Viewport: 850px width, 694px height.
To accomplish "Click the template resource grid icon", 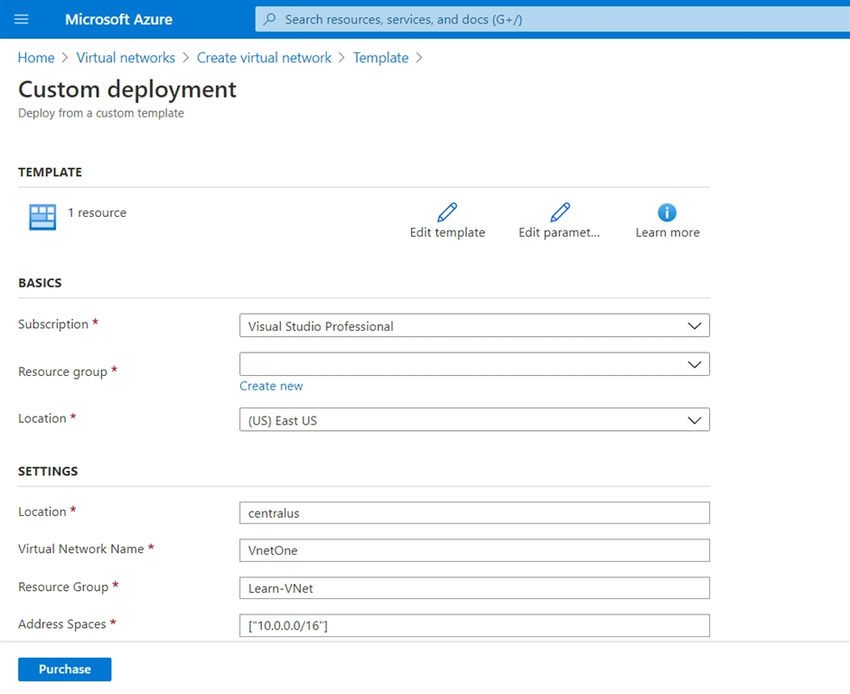I will 41,217.
